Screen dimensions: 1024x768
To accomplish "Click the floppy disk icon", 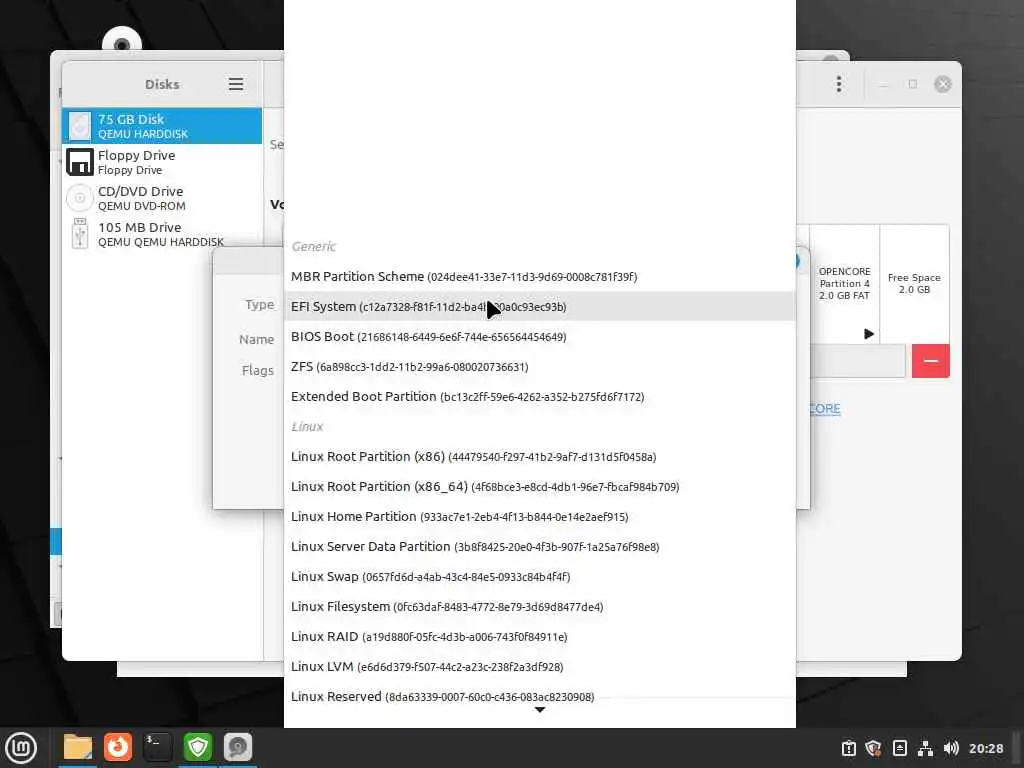I will pyautogui.click(x=80, y=162).
